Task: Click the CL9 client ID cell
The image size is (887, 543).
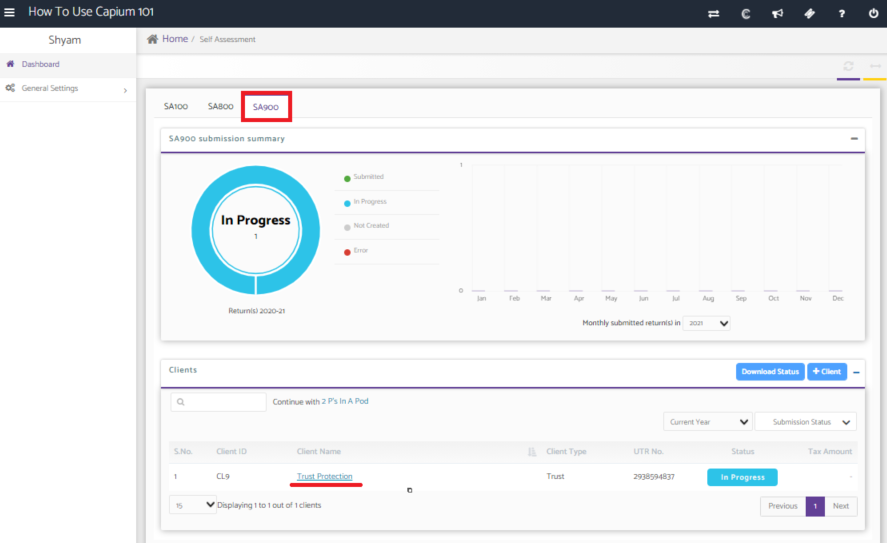Action: coord(223,476)
